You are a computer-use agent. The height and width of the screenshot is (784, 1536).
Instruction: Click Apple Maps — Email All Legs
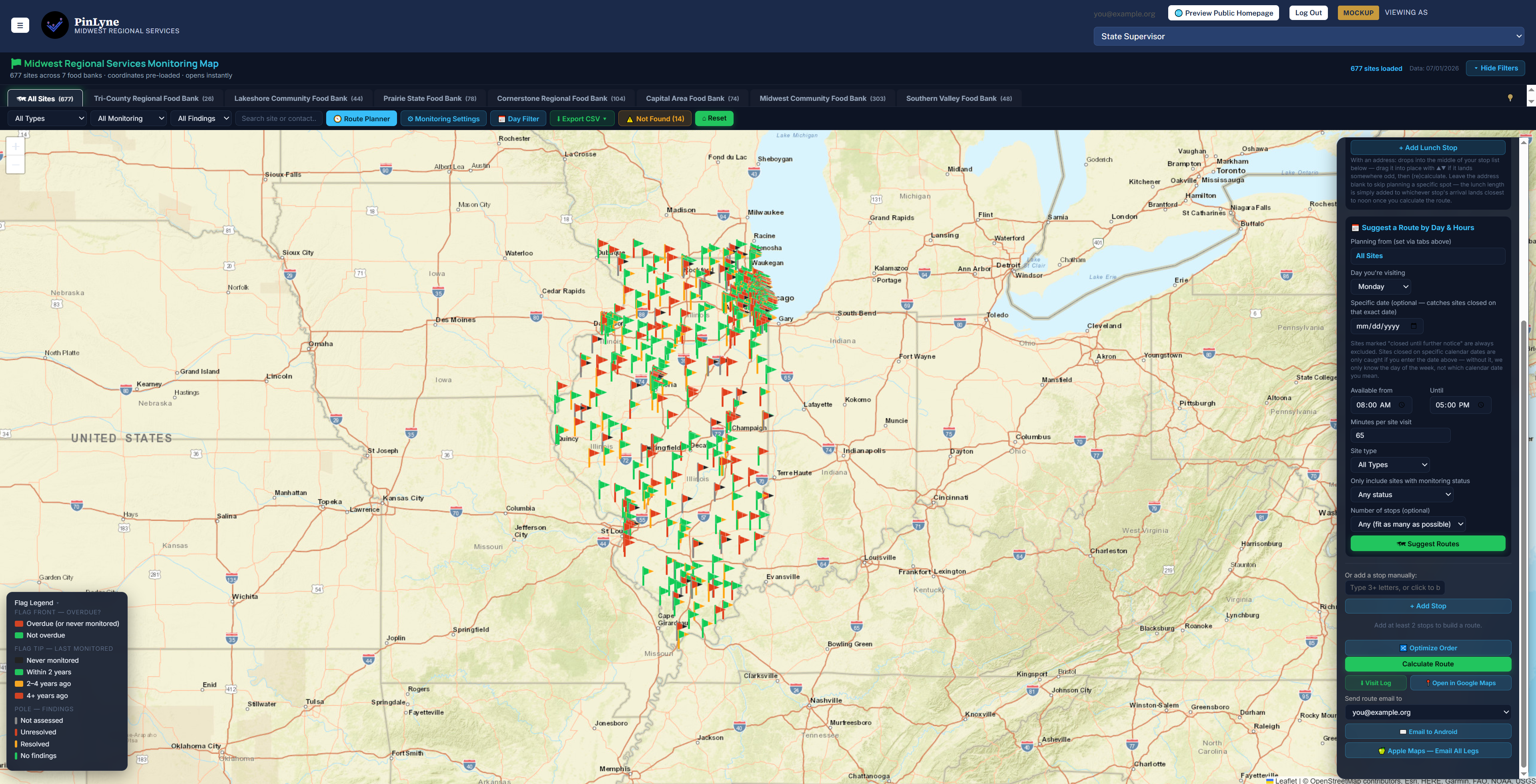[x=1428, y=751]
